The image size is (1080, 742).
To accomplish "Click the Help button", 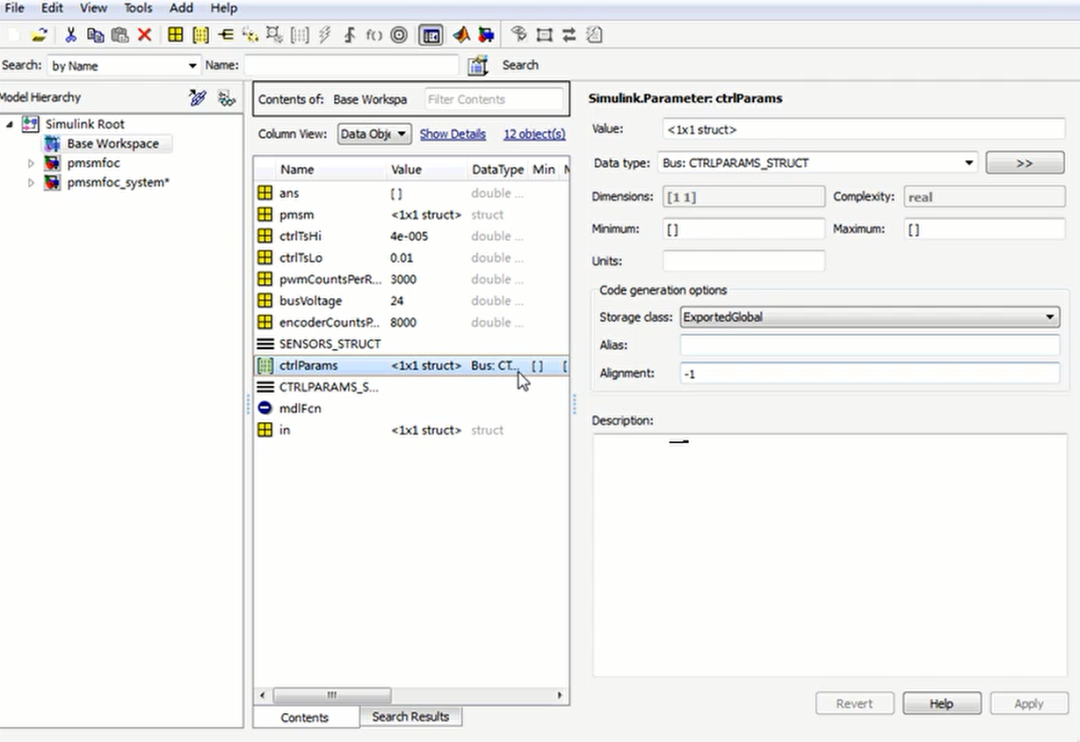I will (x=941, y=704).
